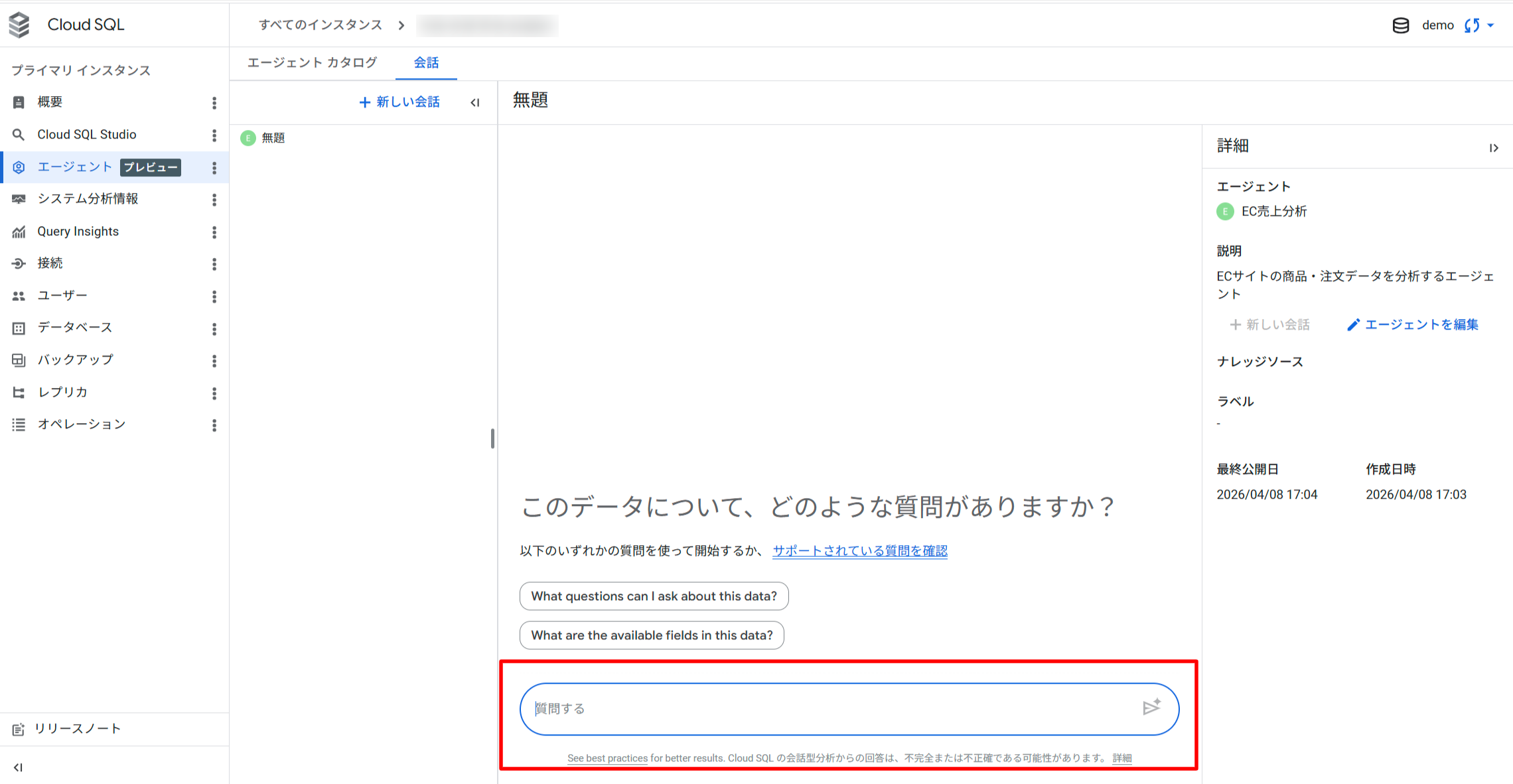This screenshot has height=784, width=1513.
Task: Open the 接続 section
Action: [x=50, y=263]
